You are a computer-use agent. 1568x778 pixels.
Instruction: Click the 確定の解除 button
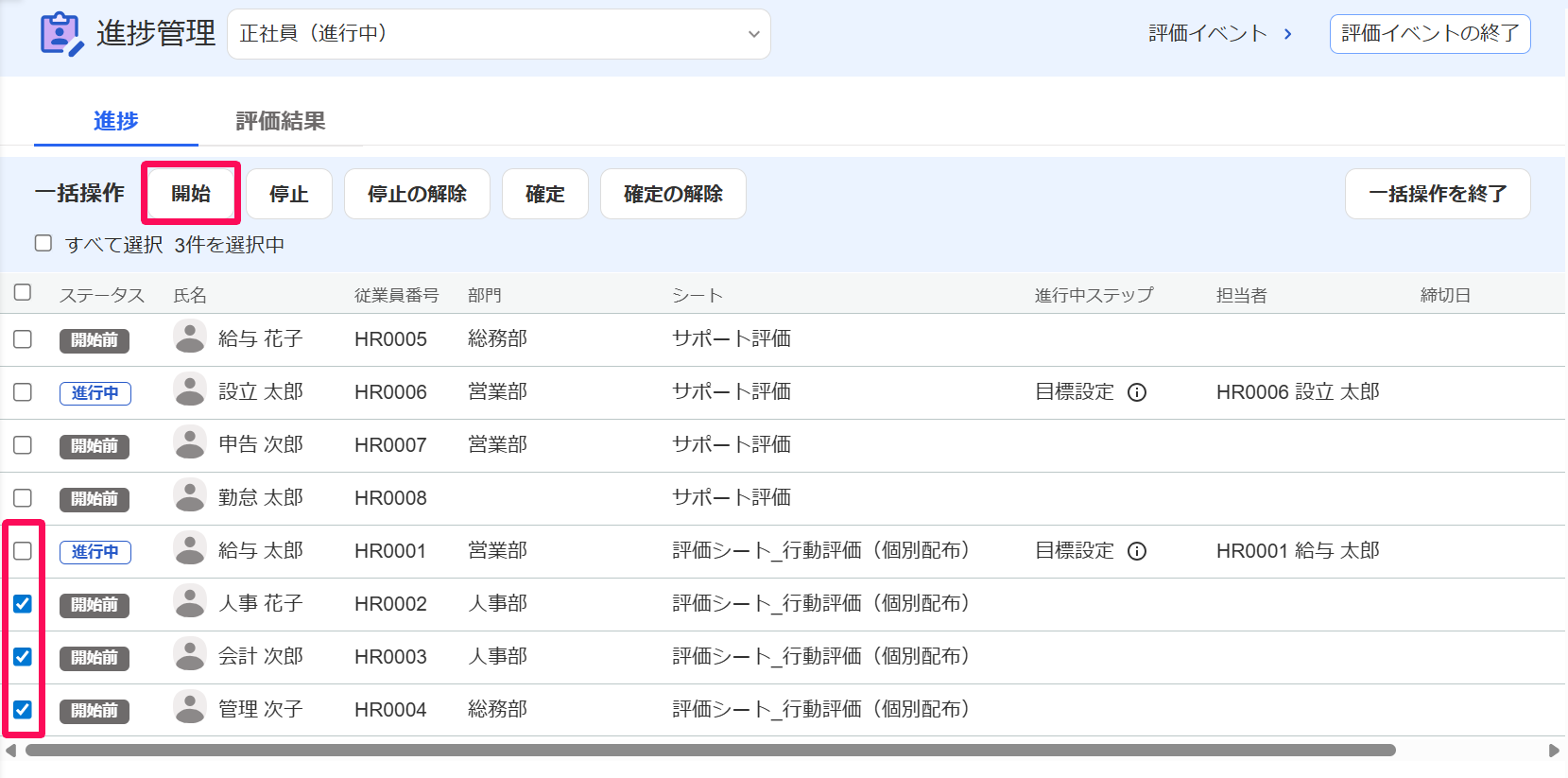673,194
